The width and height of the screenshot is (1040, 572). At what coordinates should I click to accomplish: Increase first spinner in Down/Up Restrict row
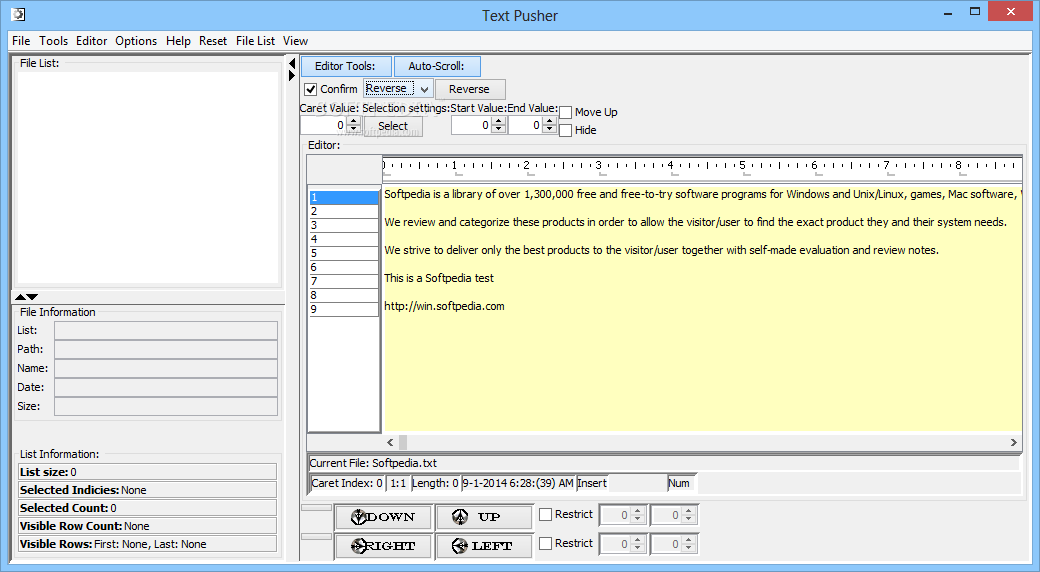637,510
